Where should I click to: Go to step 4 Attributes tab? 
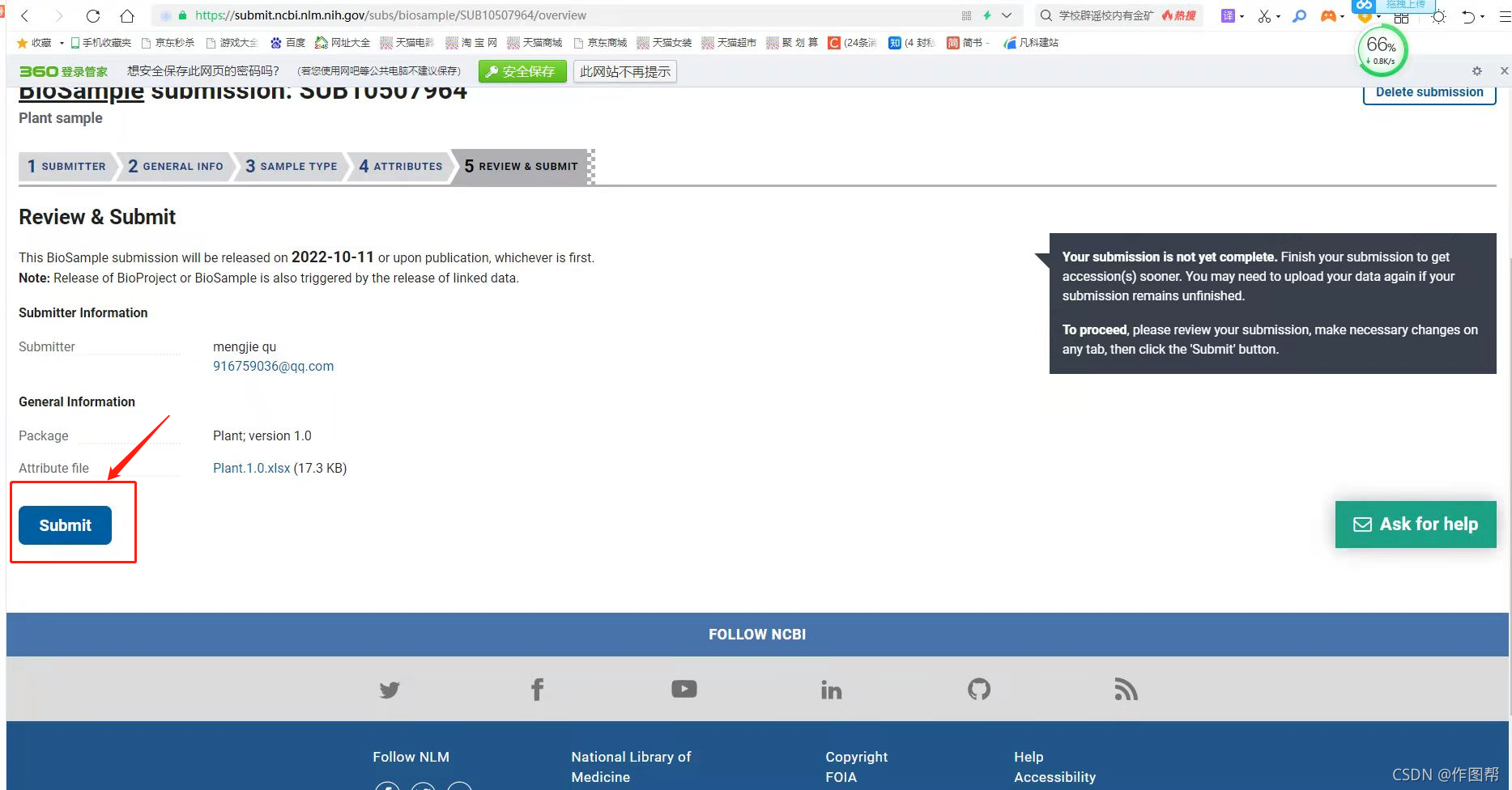(401, 166)
